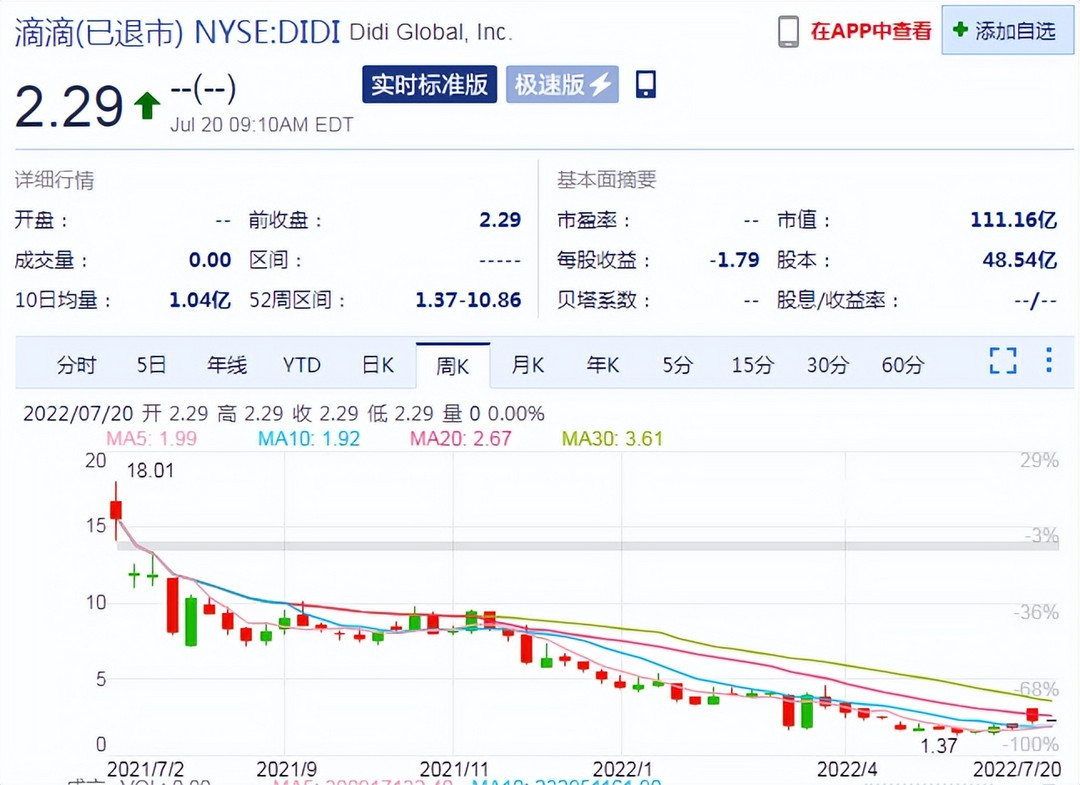Open 在APP中查看 link

[871, 31]
